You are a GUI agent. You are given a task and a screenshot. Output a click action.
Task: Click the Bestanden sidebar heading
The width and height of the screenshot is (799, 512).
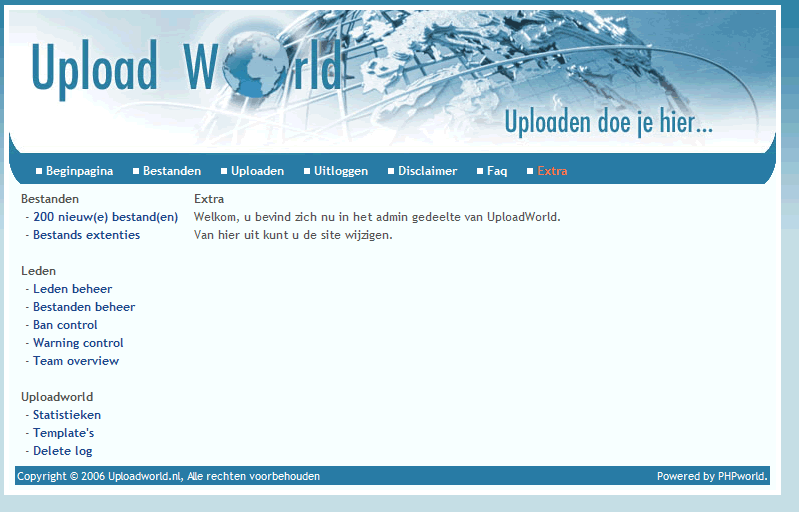click(50, 199)
